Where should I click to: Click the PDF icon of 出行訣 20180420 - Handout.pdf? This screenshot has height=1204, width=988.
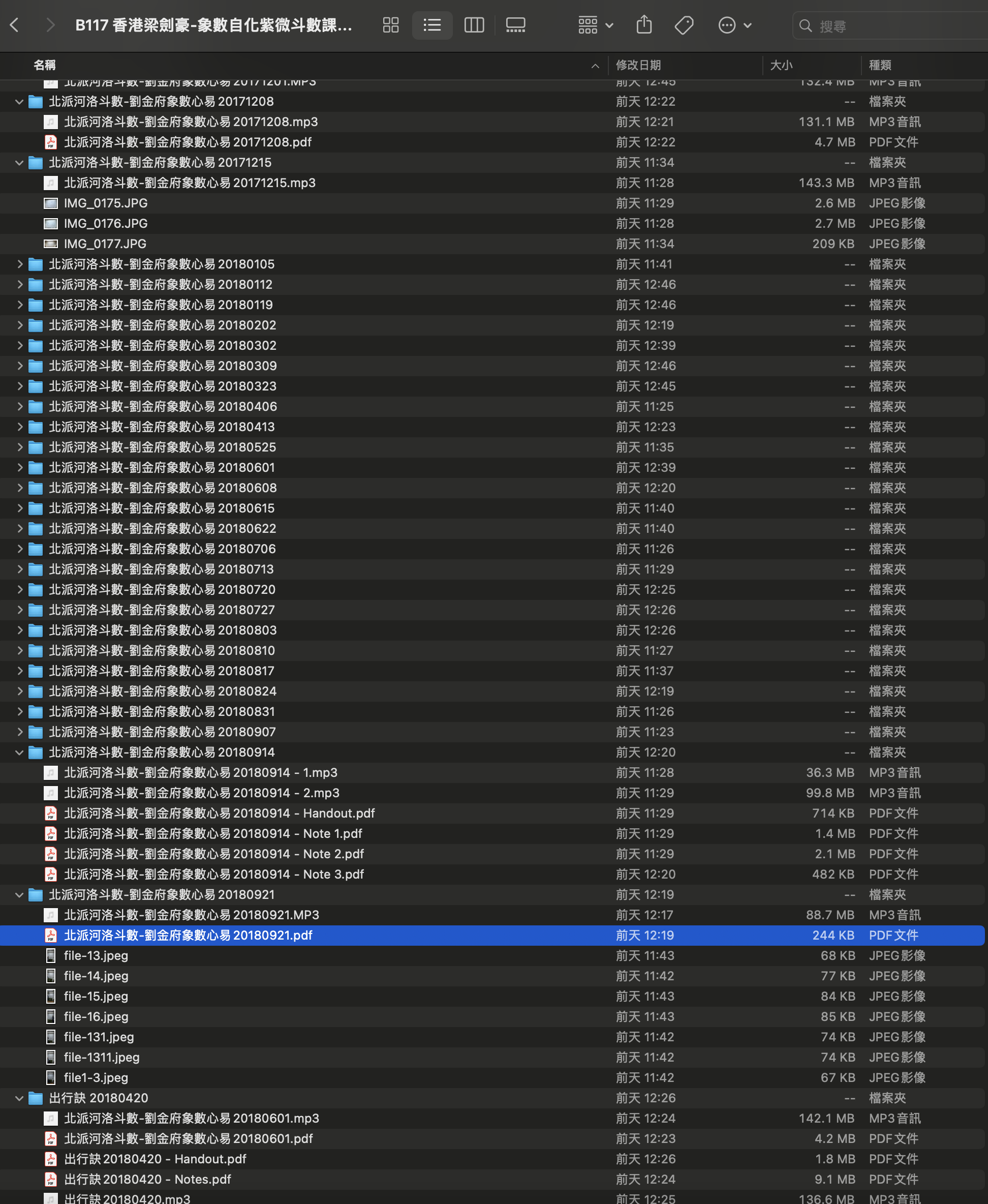(51, 1159)
